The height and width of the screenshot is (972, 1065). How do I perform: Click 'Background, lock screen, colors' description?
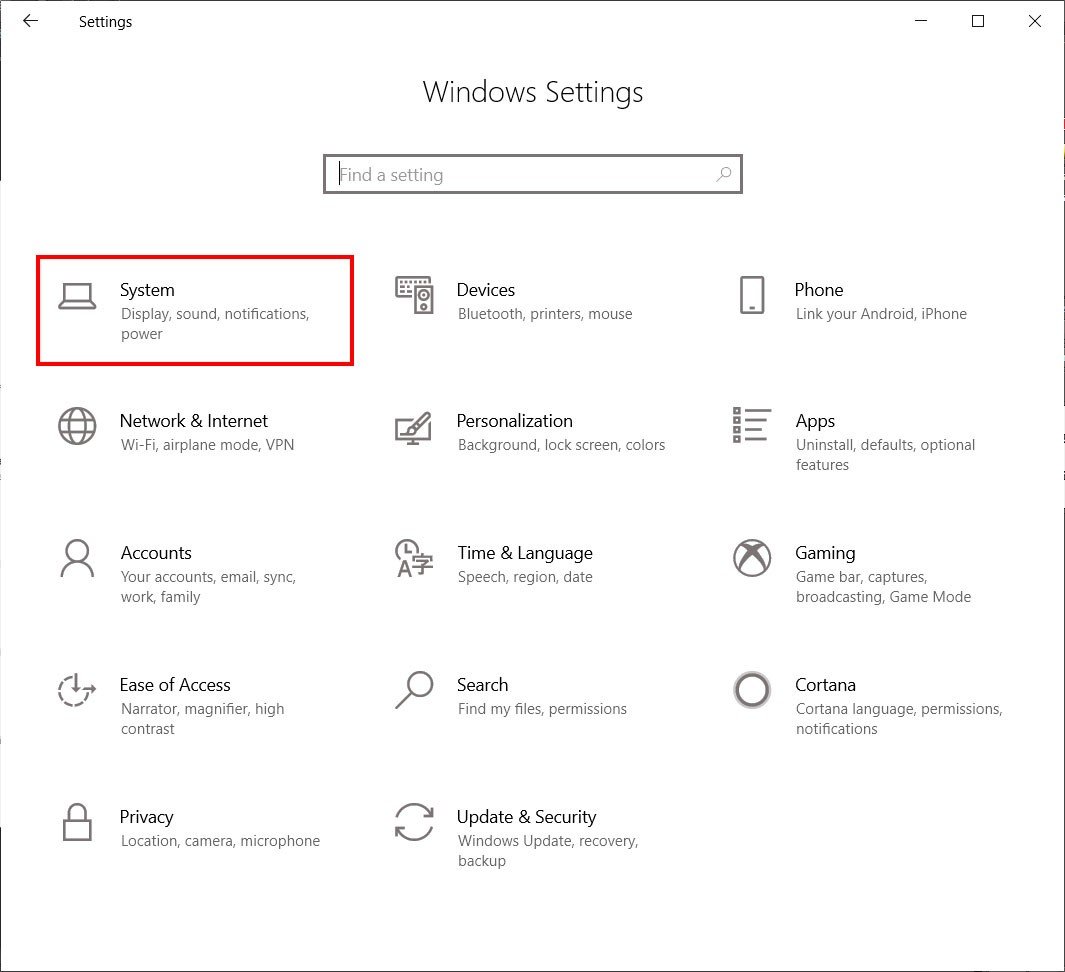pyautogui.click(x=561, y=445)
